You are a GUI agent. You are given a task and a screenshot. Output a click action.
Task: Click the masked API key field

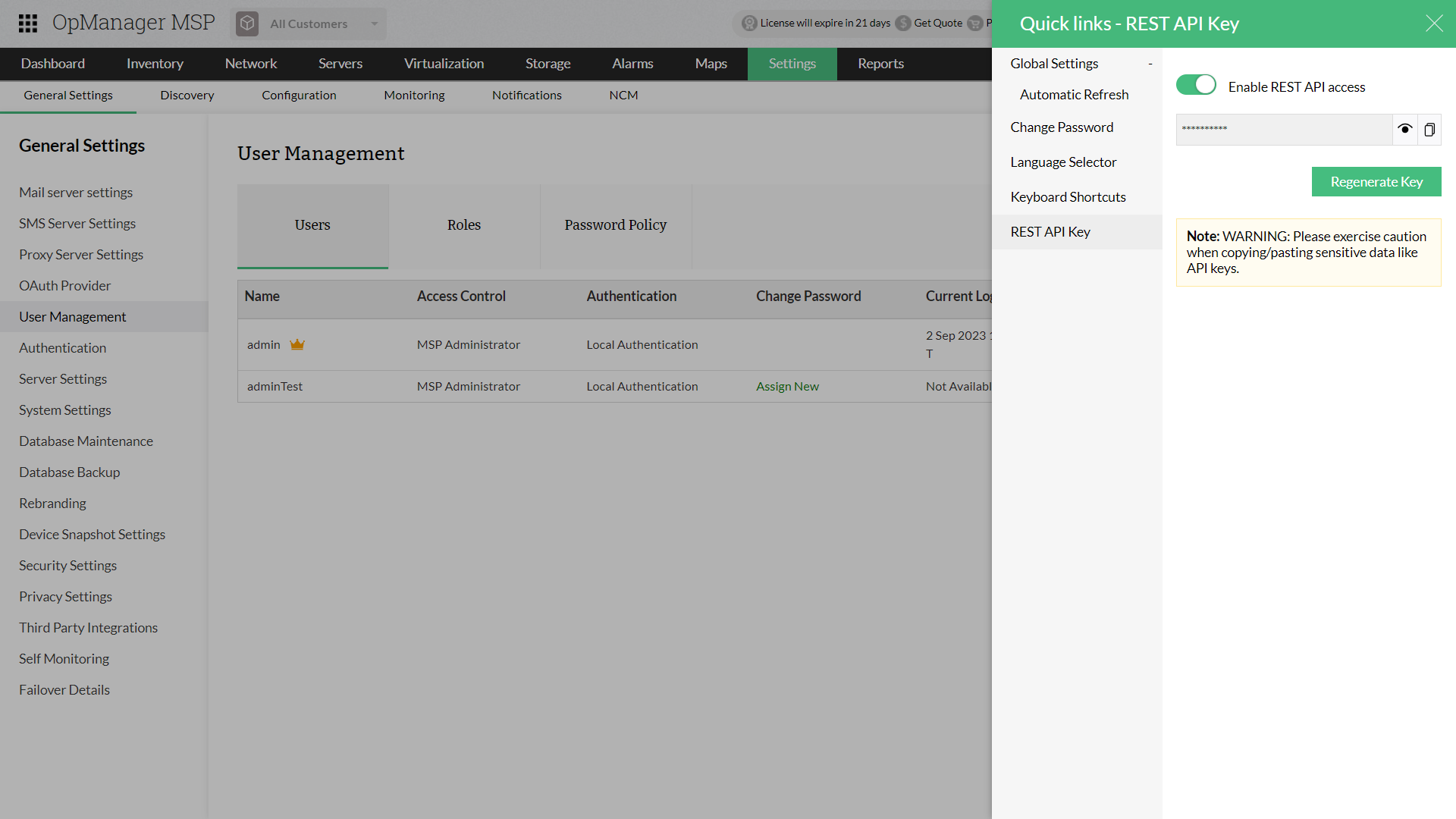[1283, 130]
